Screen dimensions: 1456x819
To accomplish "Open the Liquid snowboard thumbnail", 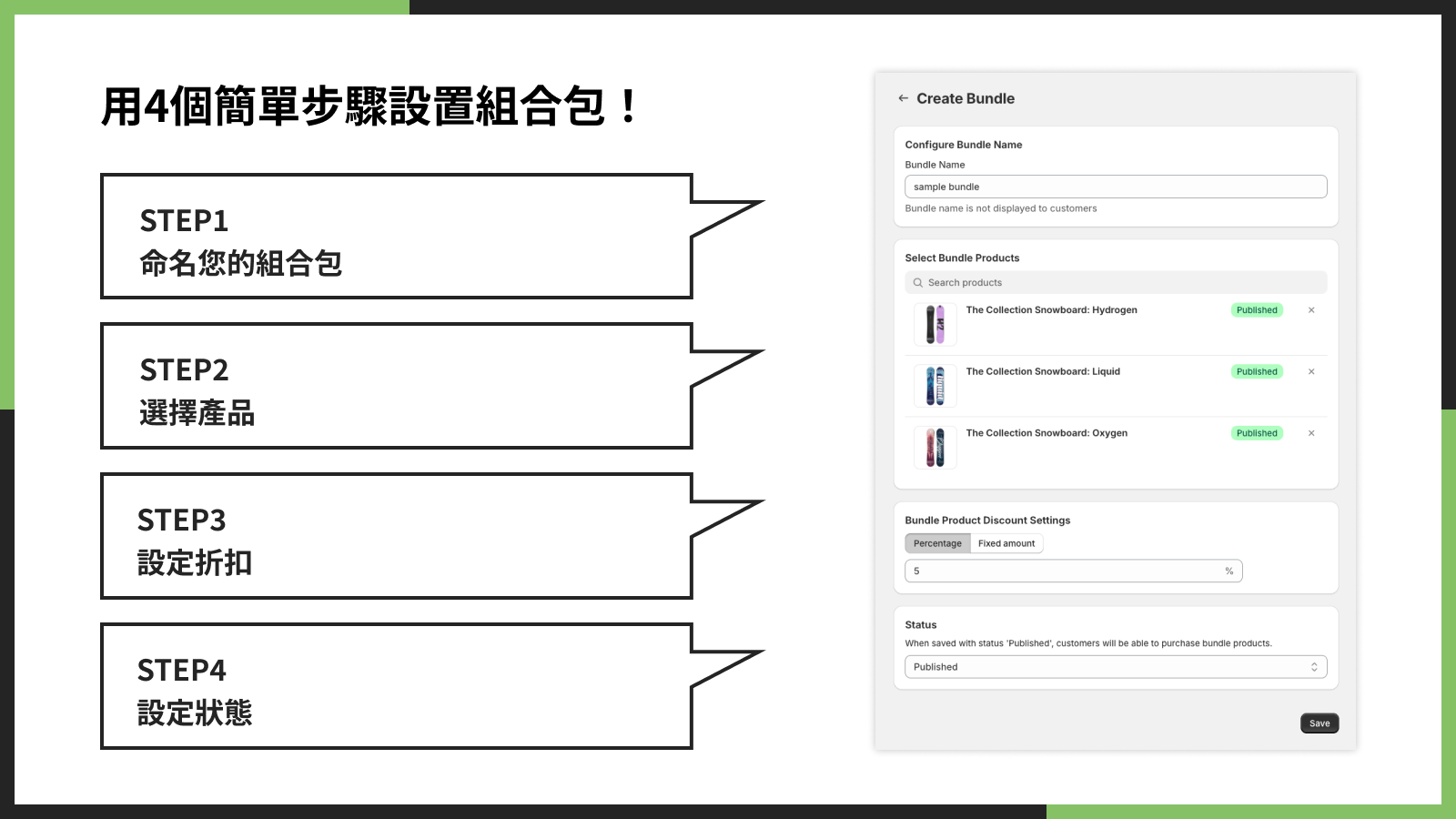I will point(935,386).
